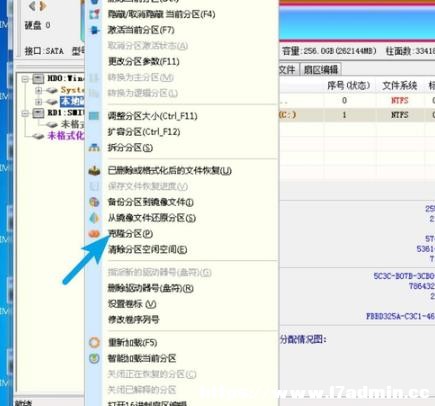Switch to the 扇区编辑 tab
This screenshot has width=435, height=406.
pyautogui.click(x=321, y=70)
